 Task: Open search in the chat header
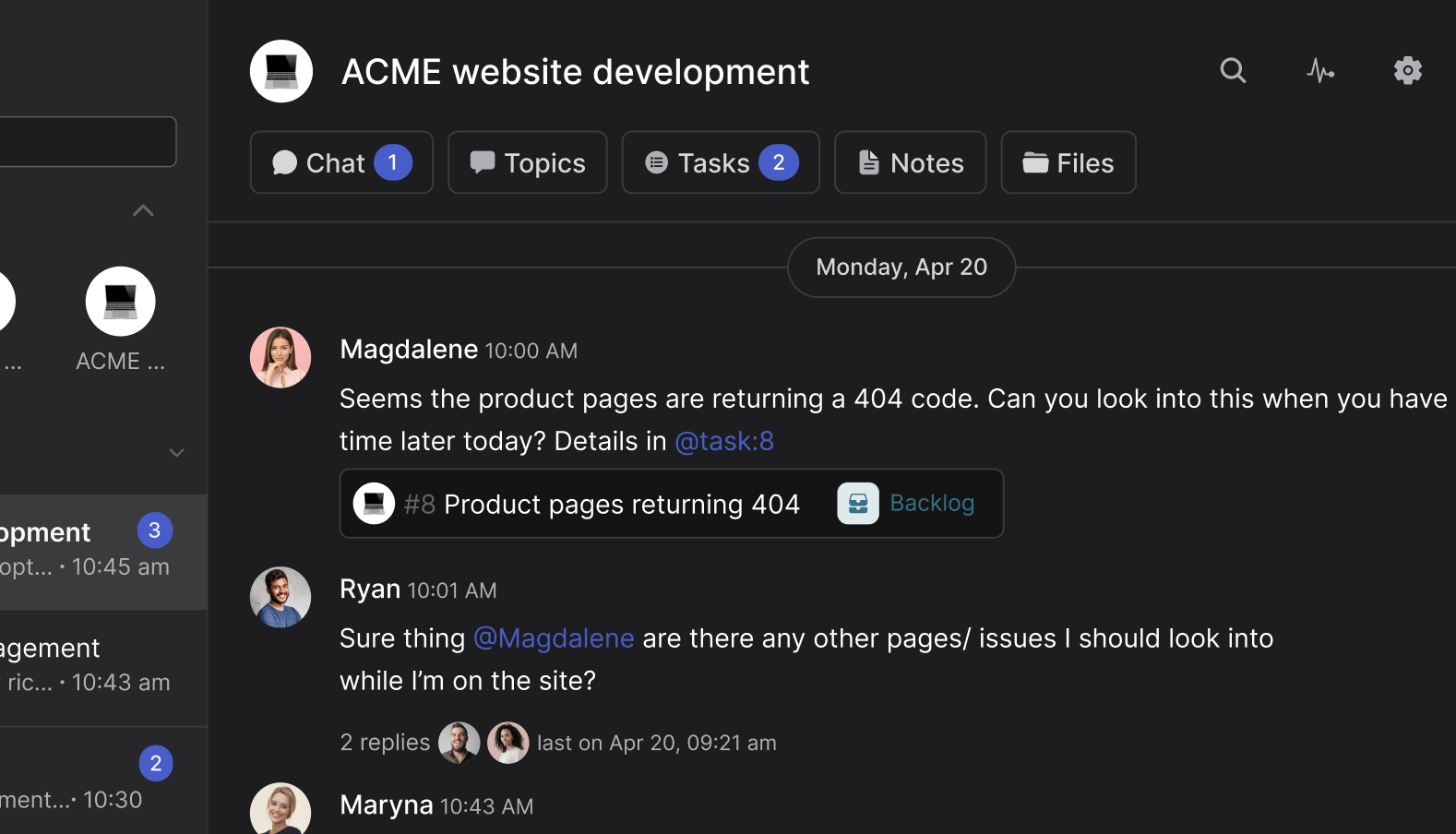(1233, 71)
